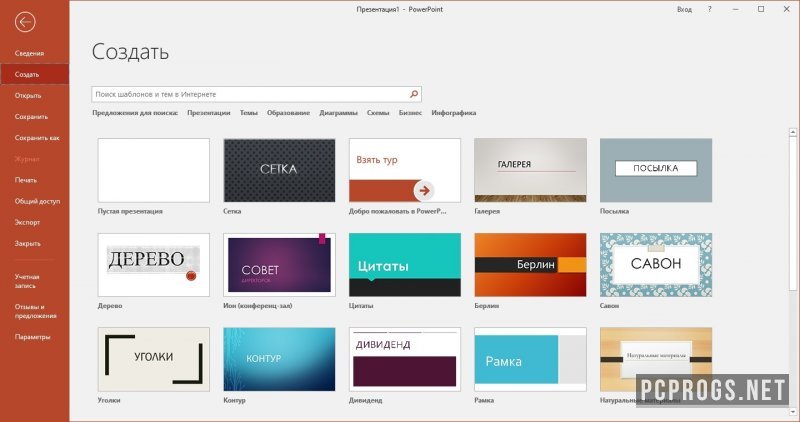Open the Взять тур welcome template
The width and height of the screenshot is (800, 422).
[x=405, y=170]
